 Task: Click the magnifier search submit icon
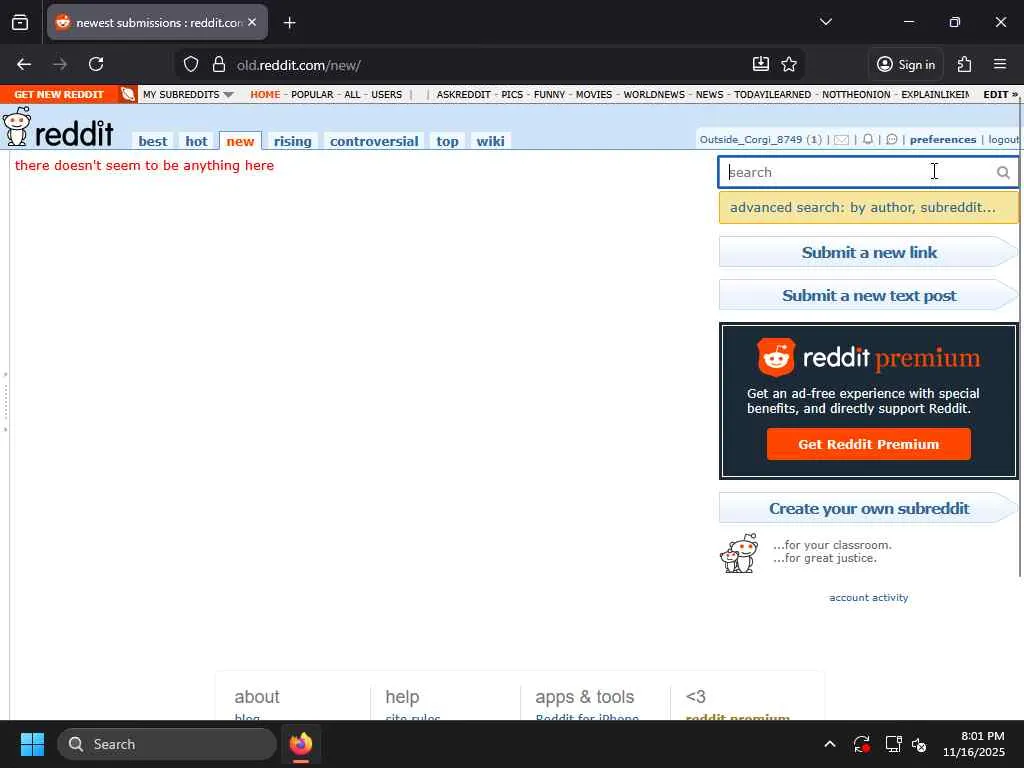pos(1003,172)
